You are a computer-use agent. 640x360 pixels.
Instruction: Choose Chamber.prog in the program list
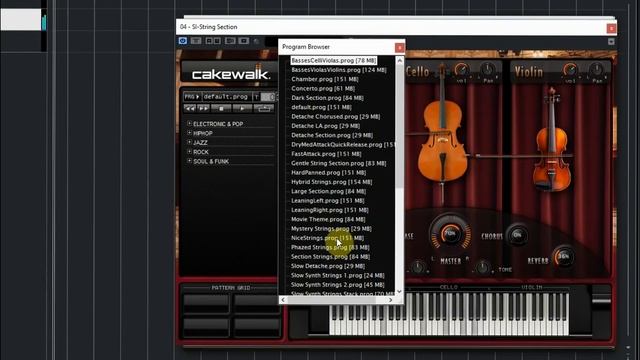[325, 79]
